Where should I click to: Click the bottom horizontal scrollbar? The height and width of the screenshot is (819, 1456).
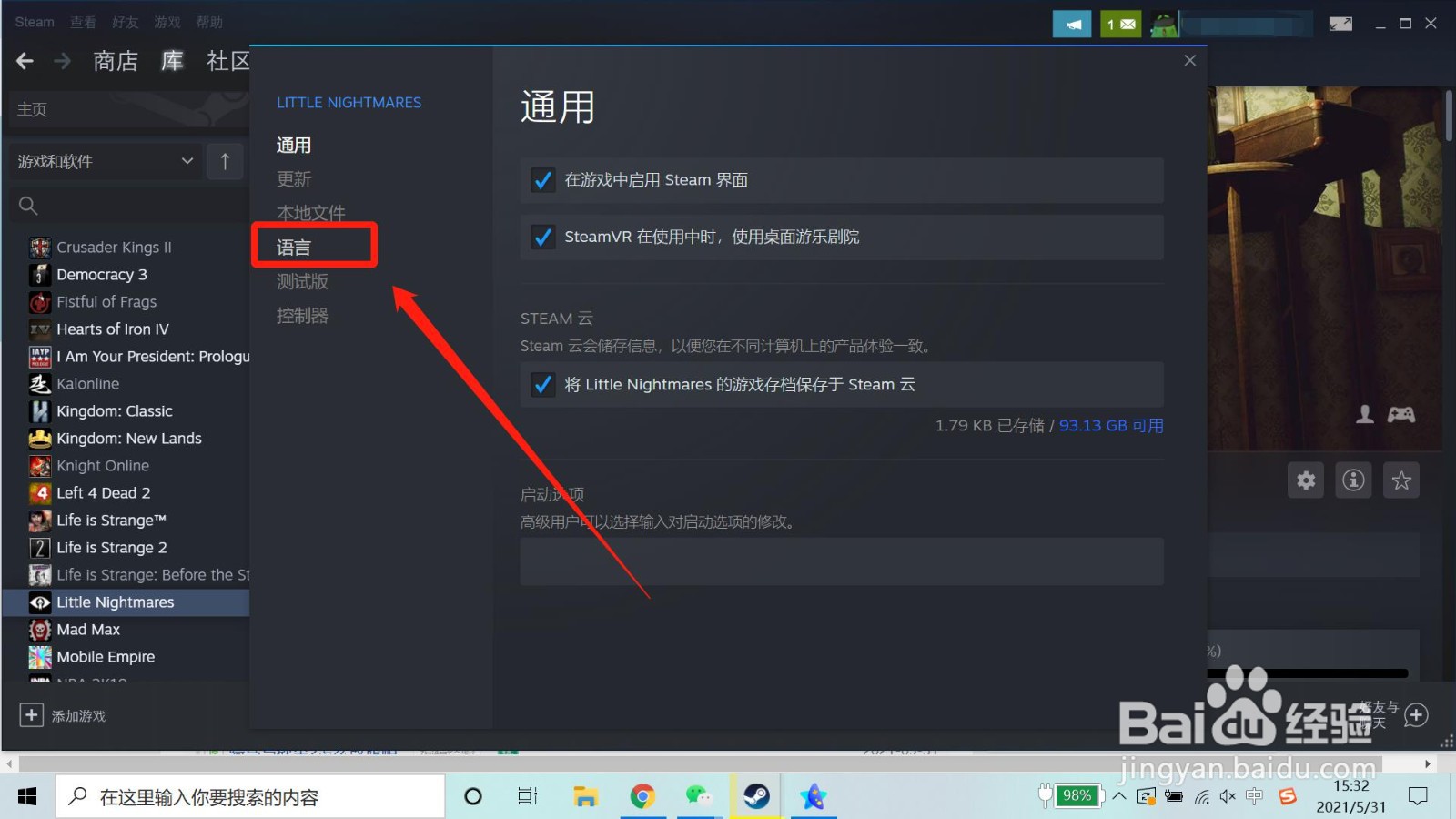point(701,763)
